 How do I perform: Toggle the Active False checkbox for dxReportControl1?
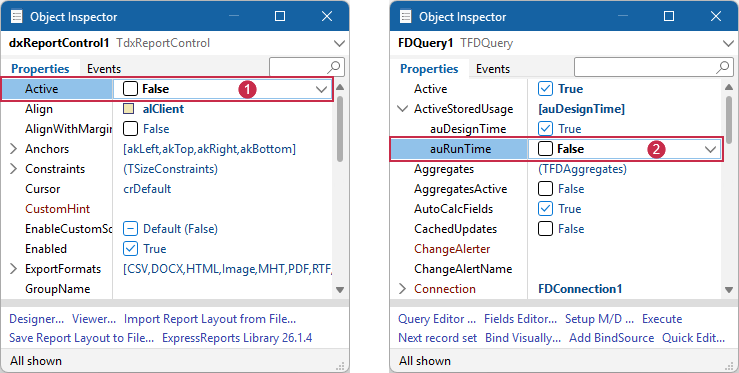pos(130,89)
